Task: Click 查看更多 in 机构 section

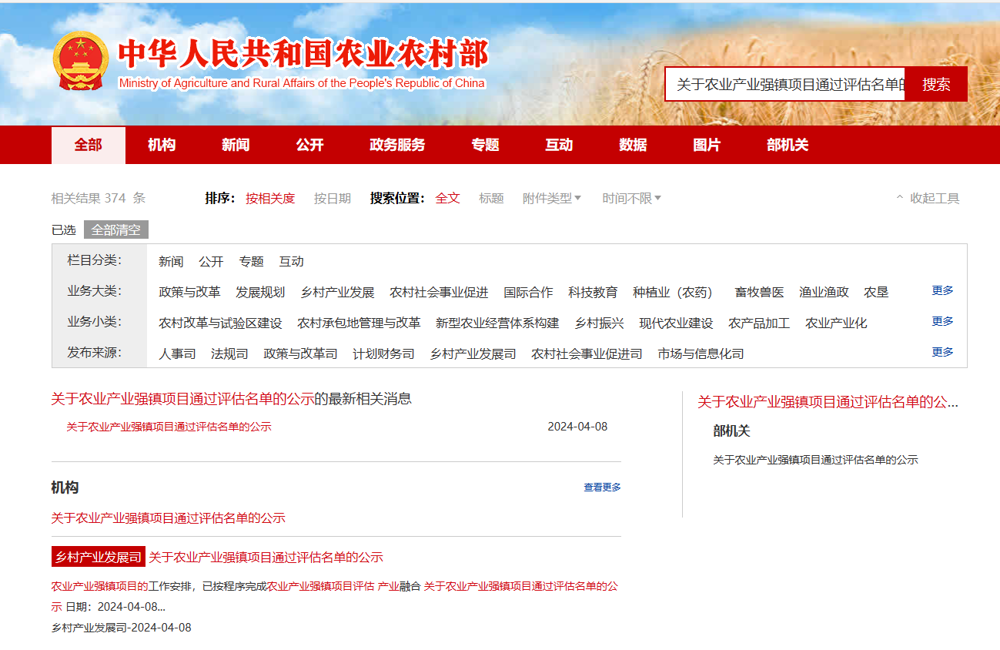Action: [602, 488]
